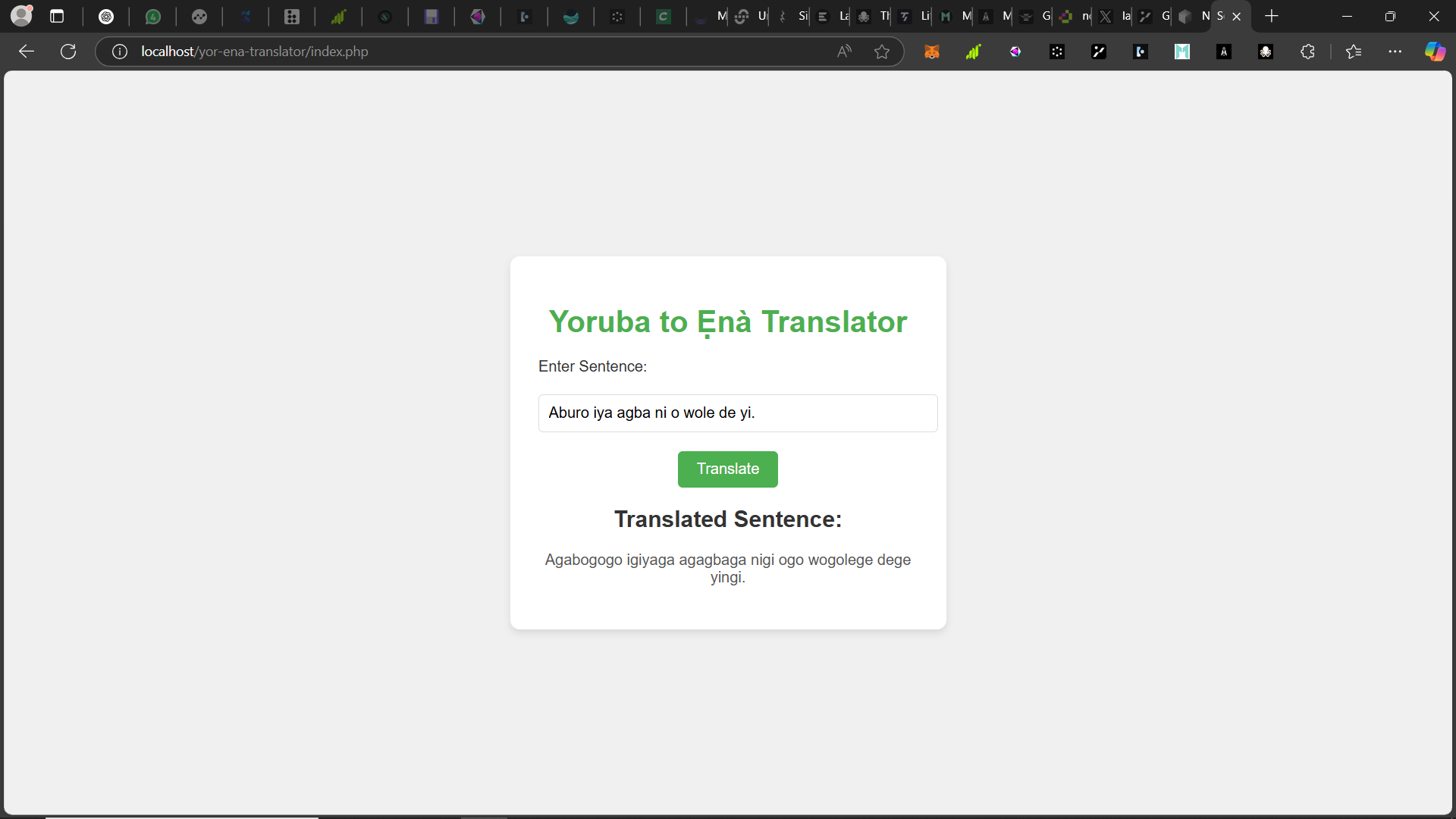Launch the Copilot sidebar icon
The width and height of the screenshot is (1456, 819).
1435,52
